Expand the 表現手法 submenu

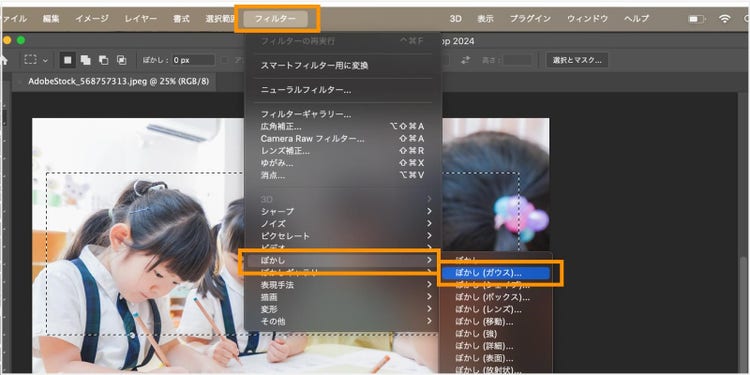pyautogui.click(x=342, y=285)
